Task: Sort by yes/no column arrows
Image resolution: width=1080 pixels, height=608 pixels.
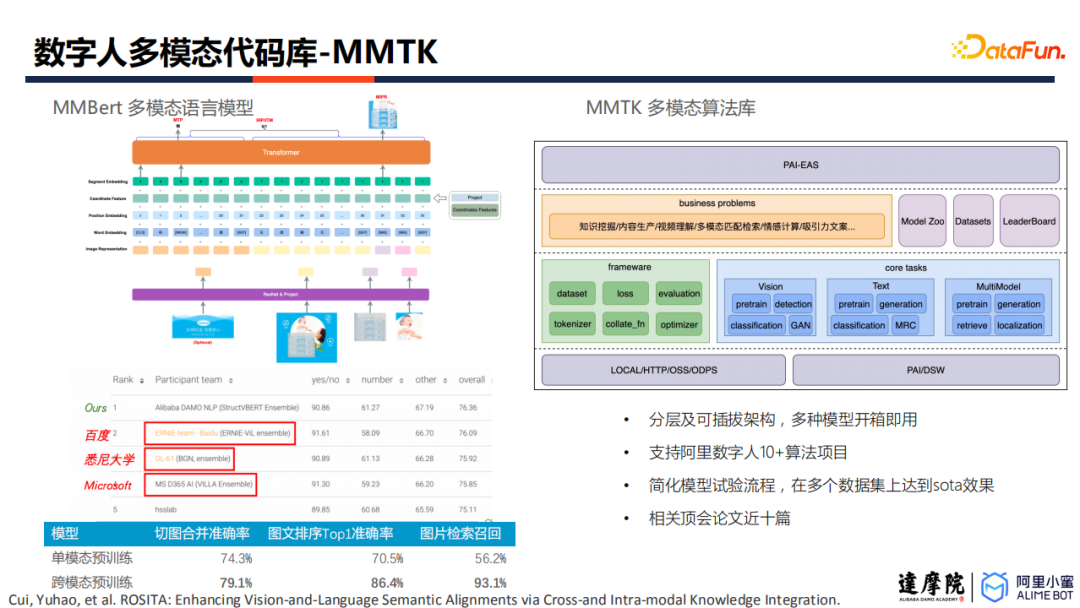Action: pyautogui.click(x=348, y=381)
